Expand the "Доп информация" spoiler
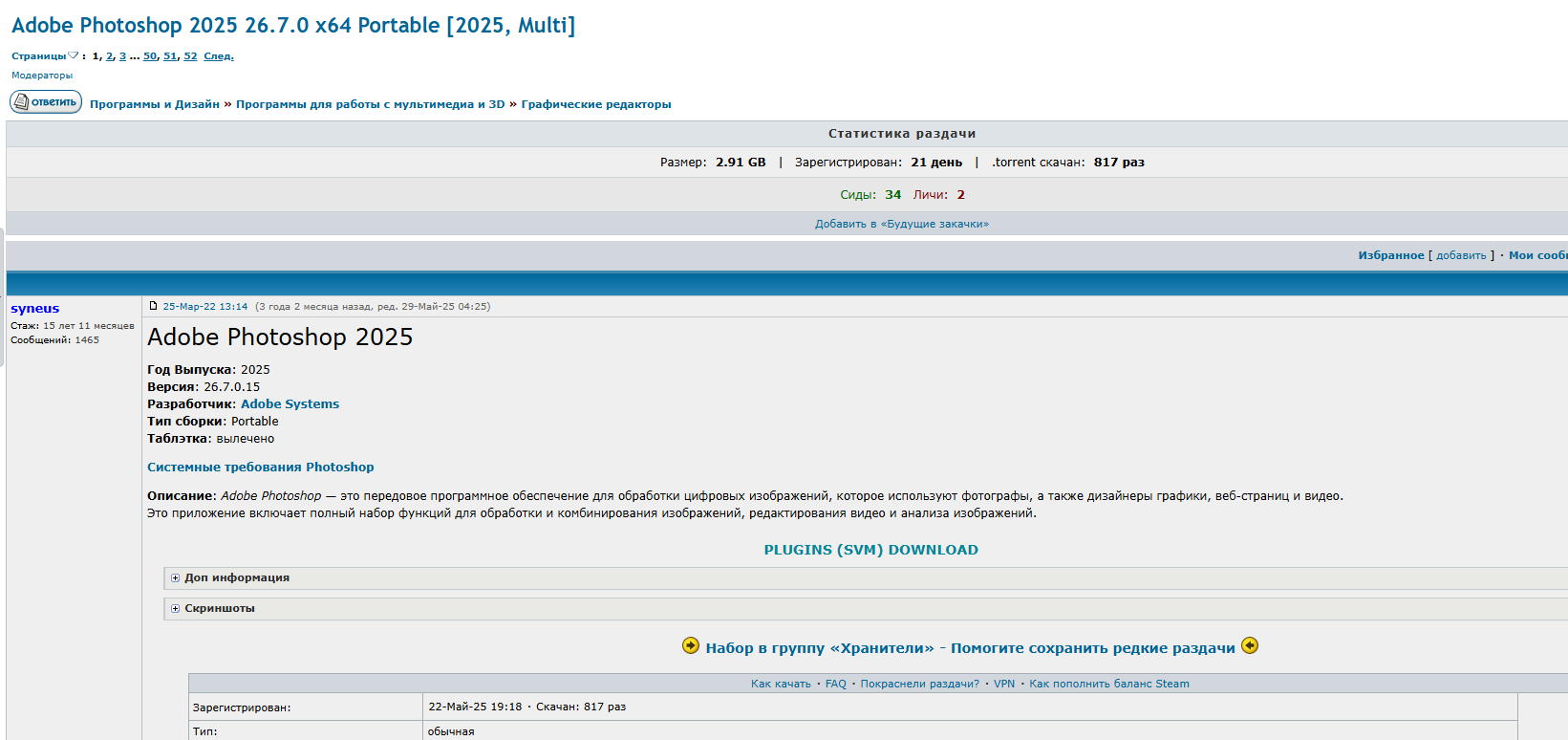The image size is (1568, 740). [175, 577]
